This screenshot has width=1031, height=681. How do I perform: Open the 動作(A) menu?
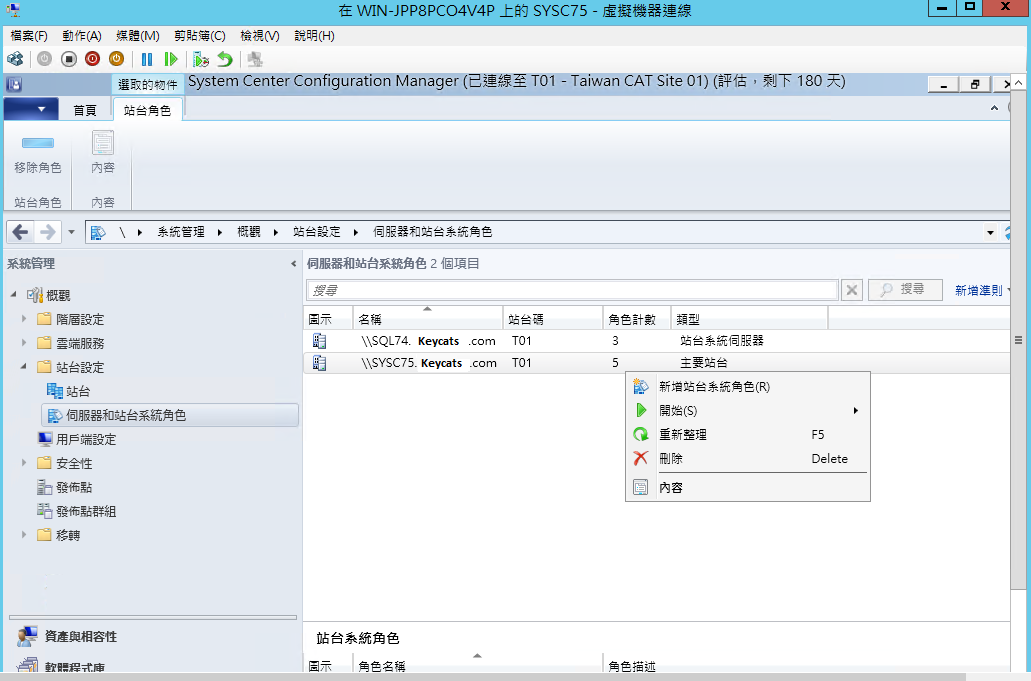coord(82,35)
